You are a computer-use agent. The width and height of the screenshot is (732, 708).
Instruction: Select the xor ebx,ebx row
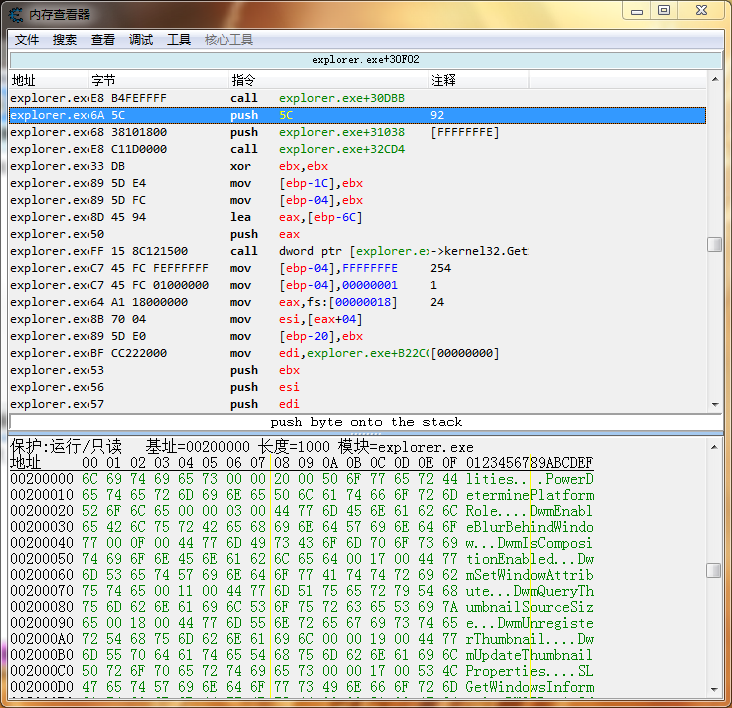tap(358, 166)
